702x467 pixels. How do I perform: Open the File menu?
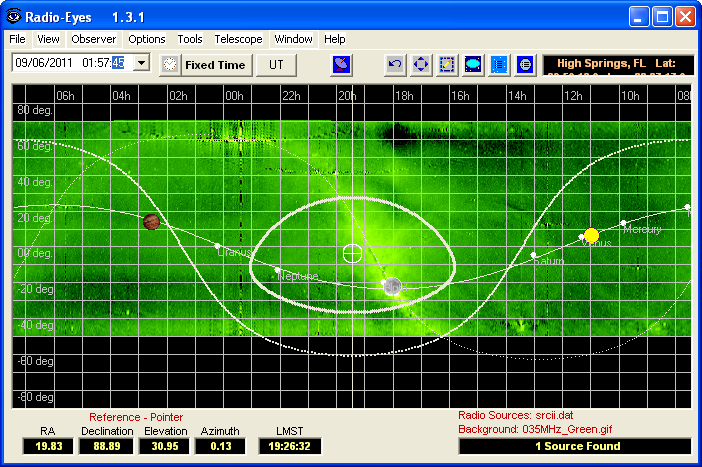pos(18,39)
